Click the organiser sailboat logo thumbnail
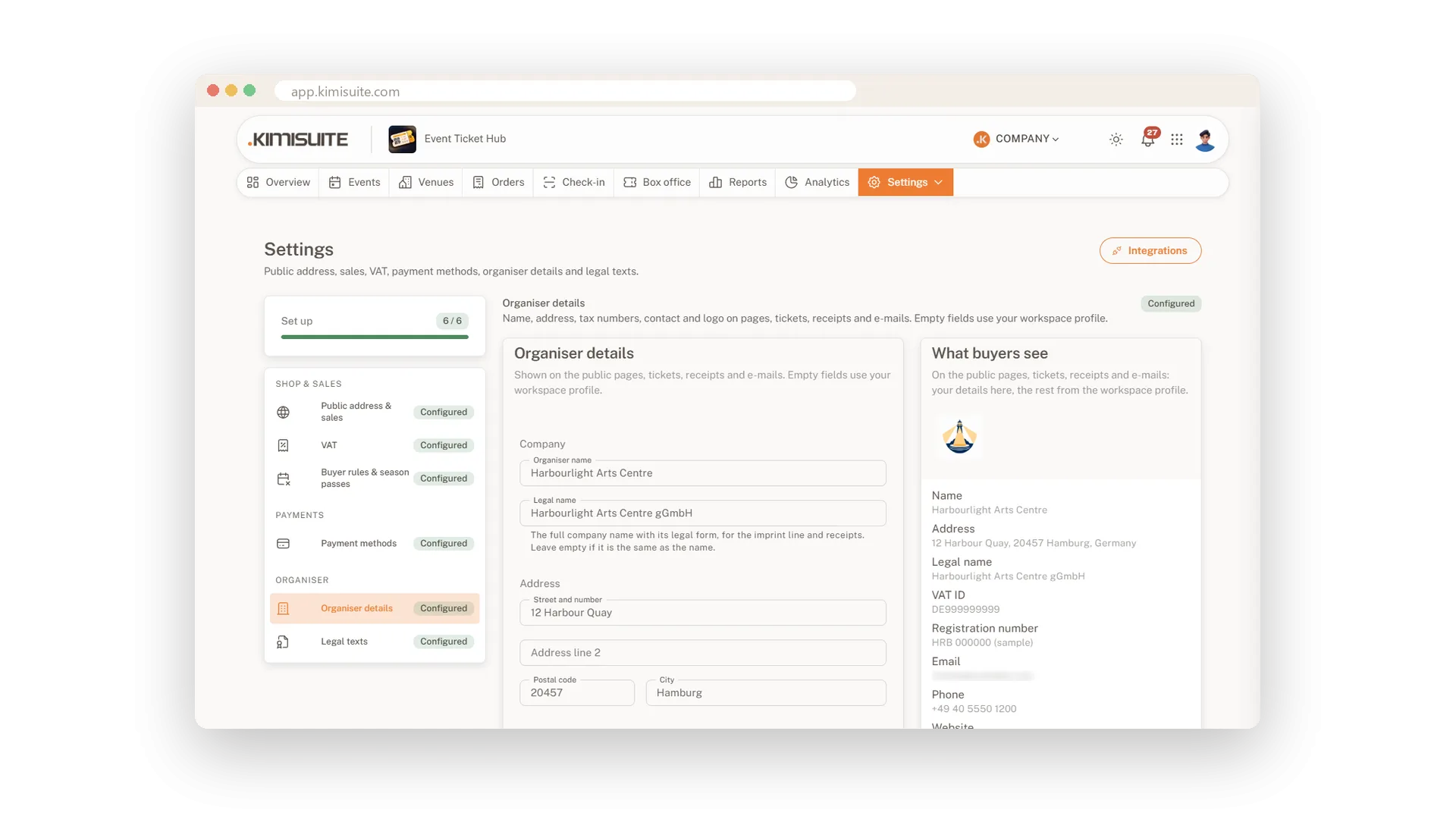 [x=959, y=437]
